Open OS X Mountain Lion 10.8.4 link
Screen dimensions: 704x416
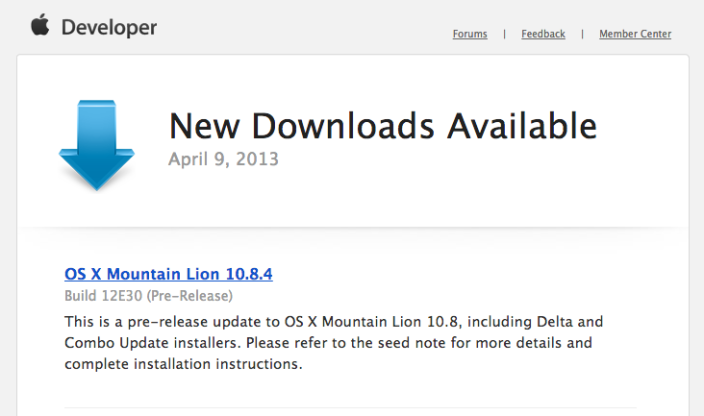[168, 274]
